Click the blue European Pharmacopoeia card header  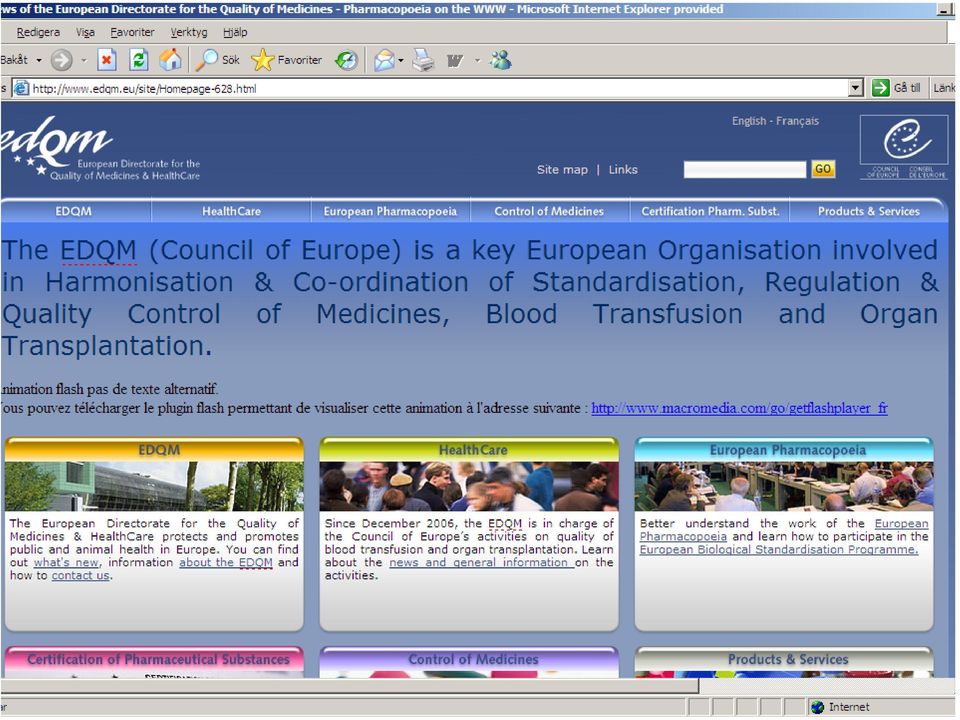pos(784,450)
